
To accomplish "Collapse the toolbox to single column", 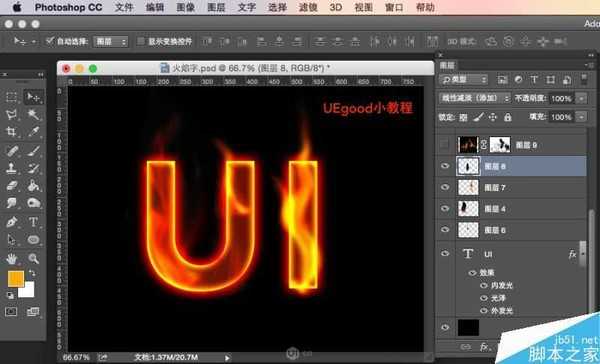I will pyautogui.click(x=40, y=74).
